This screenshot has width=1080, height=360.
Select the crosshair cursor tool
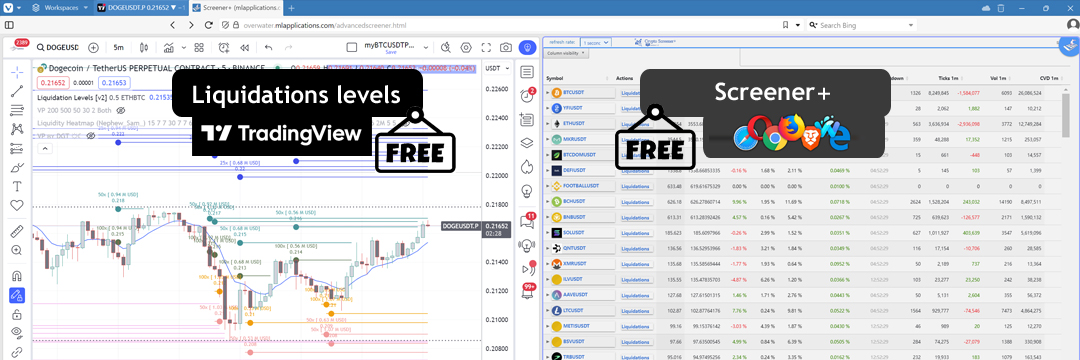pyautogui.click(x=17, y=71)
